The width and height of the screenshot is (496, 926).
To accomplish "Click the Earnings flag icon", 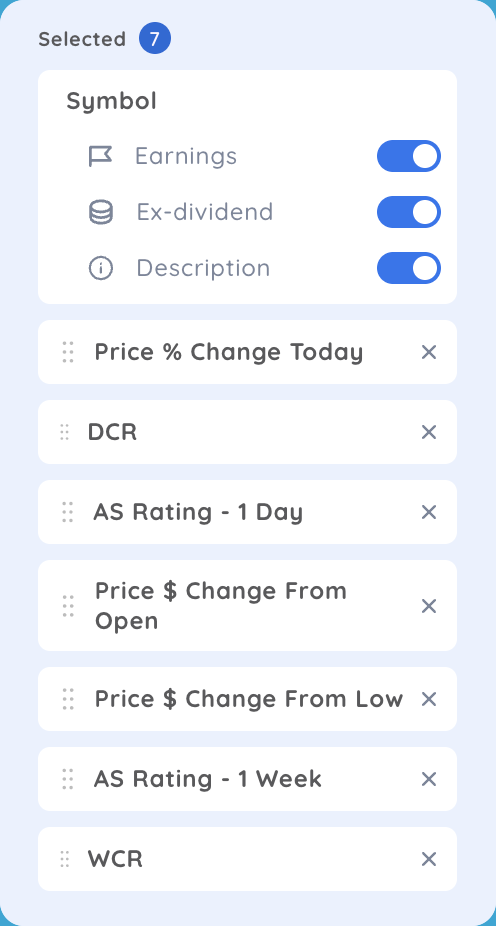I will pyautogui.click(x=100, y=156).
